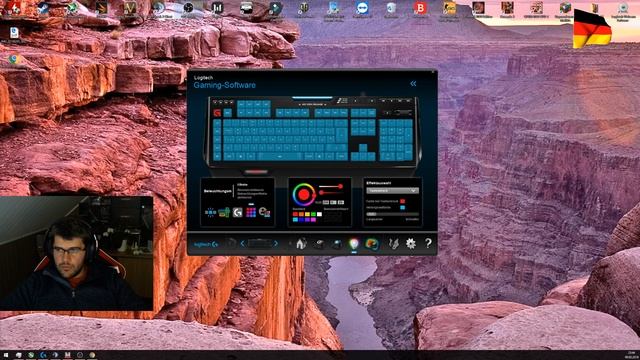Pick the magenta preset color swatch
Image resolution: width=640 pixels, height=360 pixels.
[313, 220]
